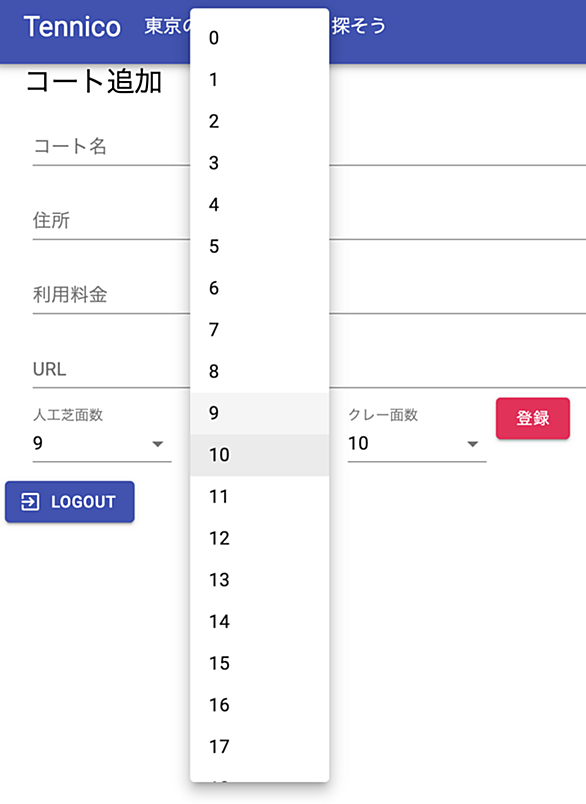Select option 7 in the list
Image resolution: width=586 pixels, height=804 pixels.
pos(259,330)
